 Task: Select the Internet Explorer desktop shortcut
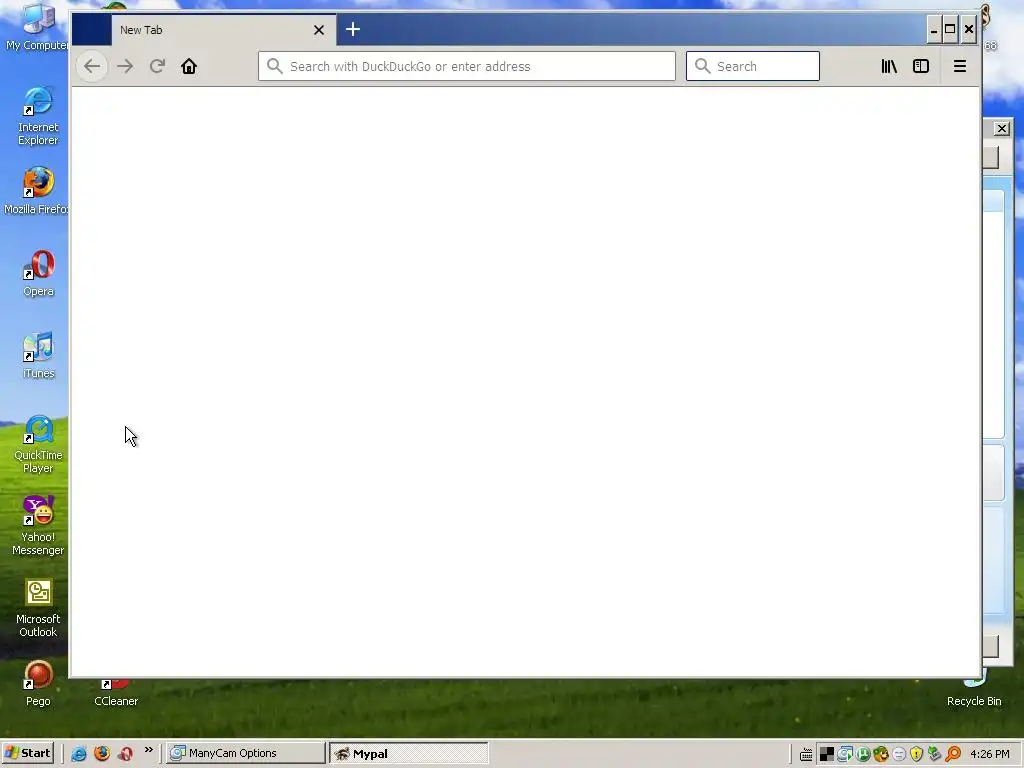coord(38,116)
